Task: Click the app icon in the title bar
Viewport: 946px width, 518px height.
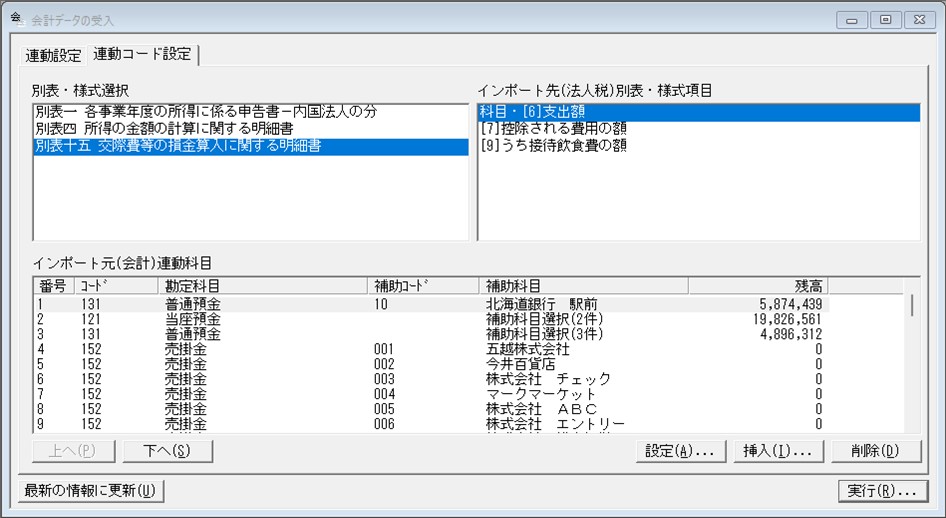Action: [x=17, y=18]
